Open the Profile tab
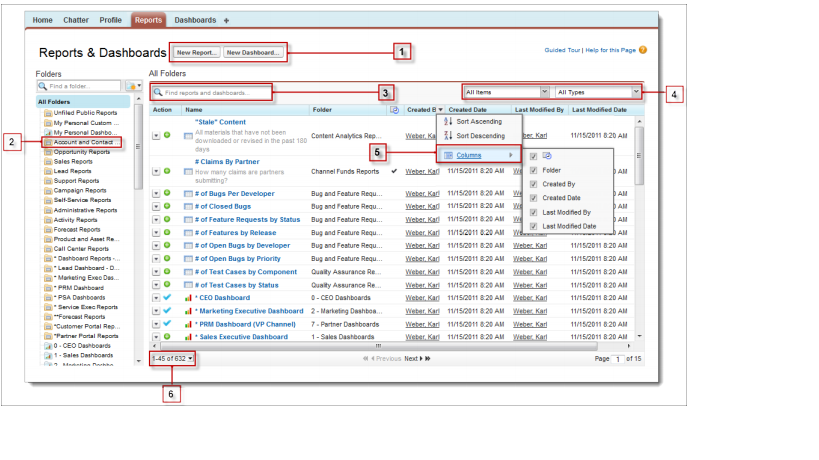The width and height of the screenshot is (819, 460). [110, 20]
